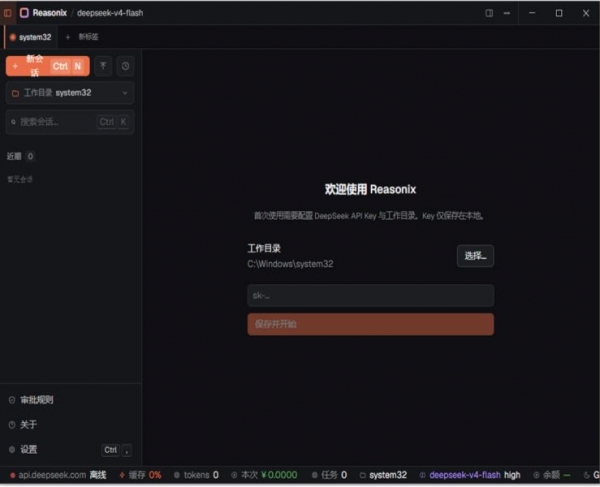The image size is (600, 487).
Task: Open the history clock icon in sidebar
Action: [126, 66]
